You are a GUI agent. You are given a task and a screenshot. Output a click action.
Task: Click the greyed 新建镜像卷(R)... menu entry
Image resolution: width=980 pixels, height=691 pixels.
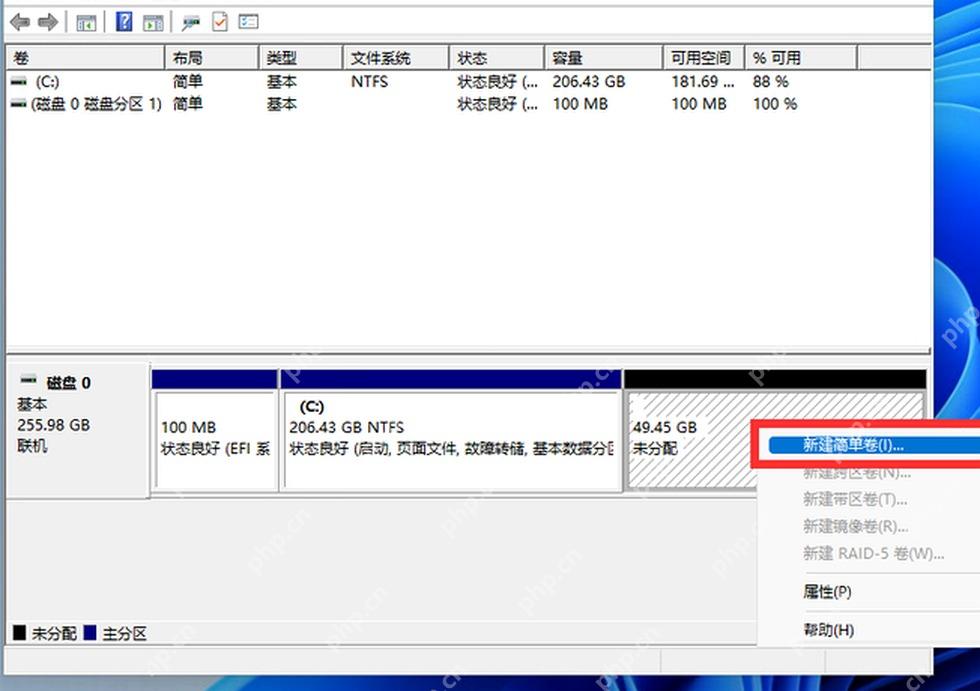pos(856,527)
